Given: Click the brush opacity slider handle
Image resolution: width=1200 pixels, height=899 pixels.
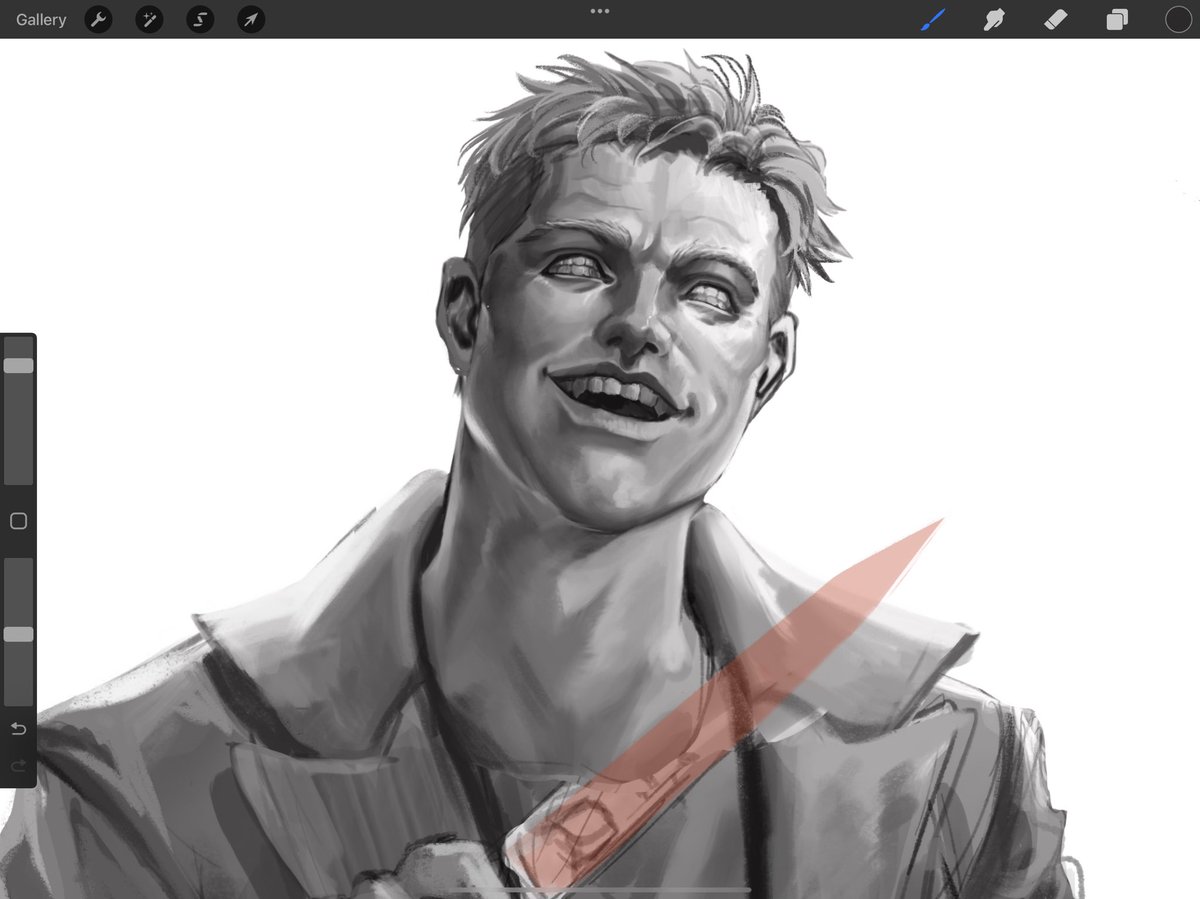Looking at the screenshot, I should point(18,634).
